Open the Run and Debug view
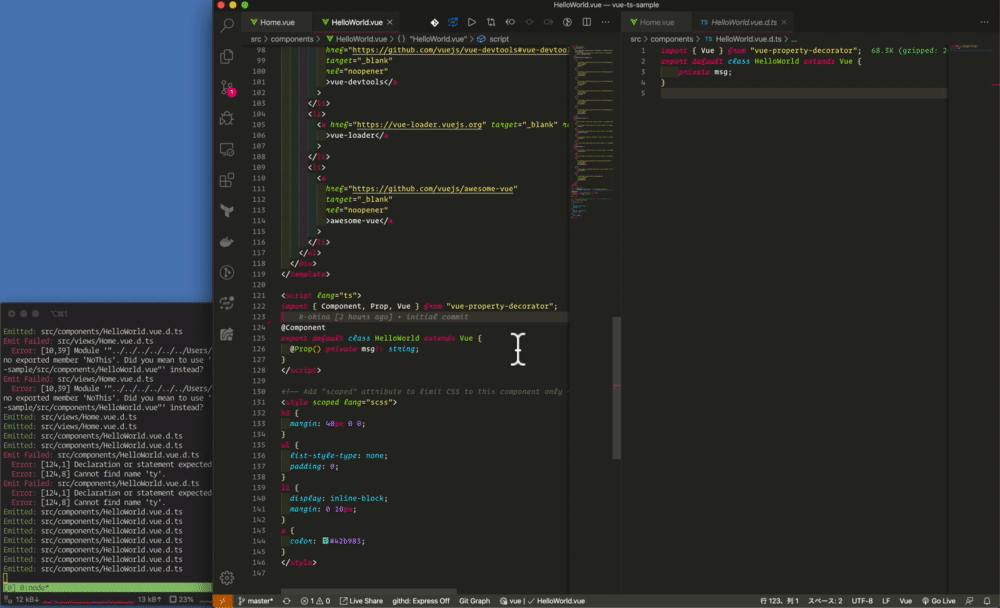Screen dimensions: 1000x608 point(227,118)
